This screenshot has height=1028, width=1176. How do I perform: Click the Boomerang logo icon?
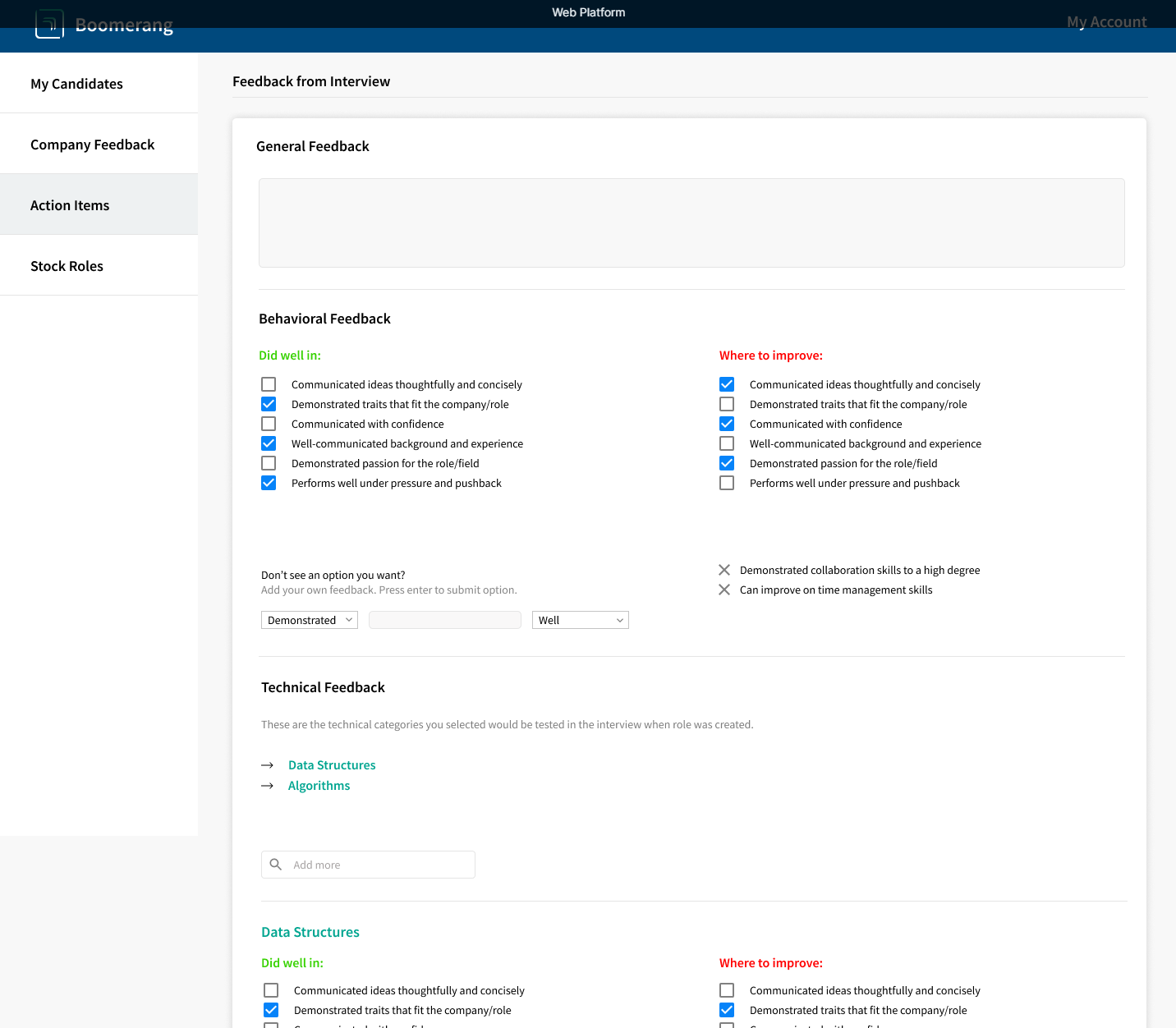click(49, 24)
